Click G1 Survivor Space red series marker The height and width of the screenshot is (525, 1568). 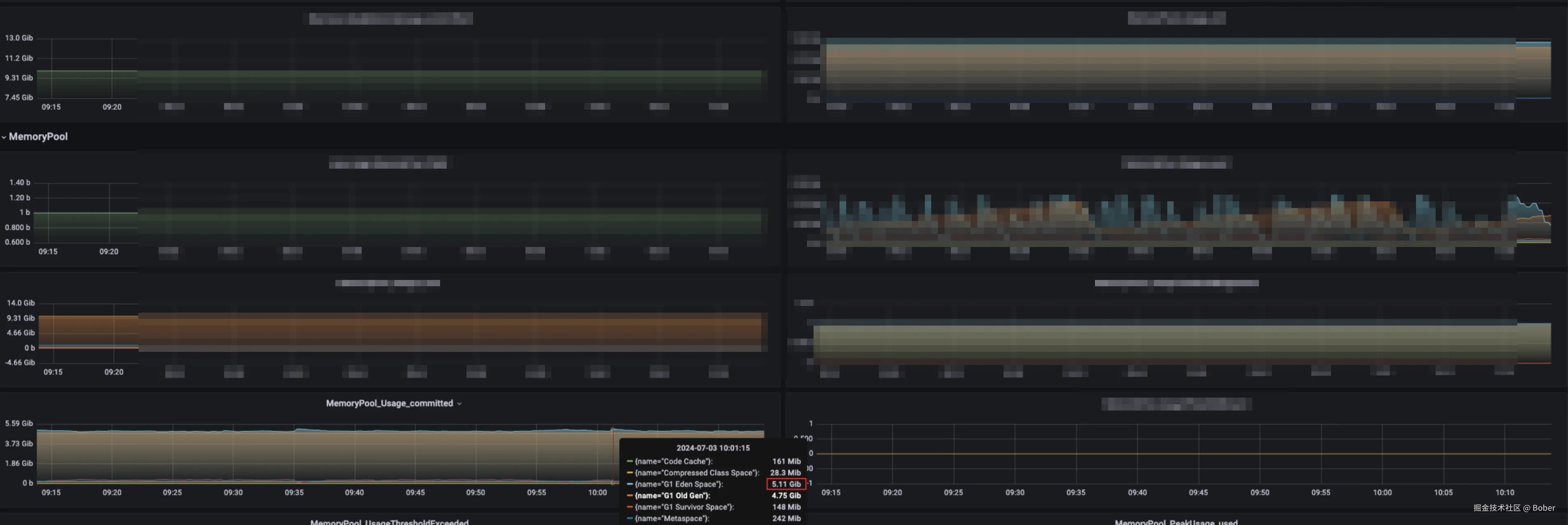pyautogui.click(x=629, y=507)
